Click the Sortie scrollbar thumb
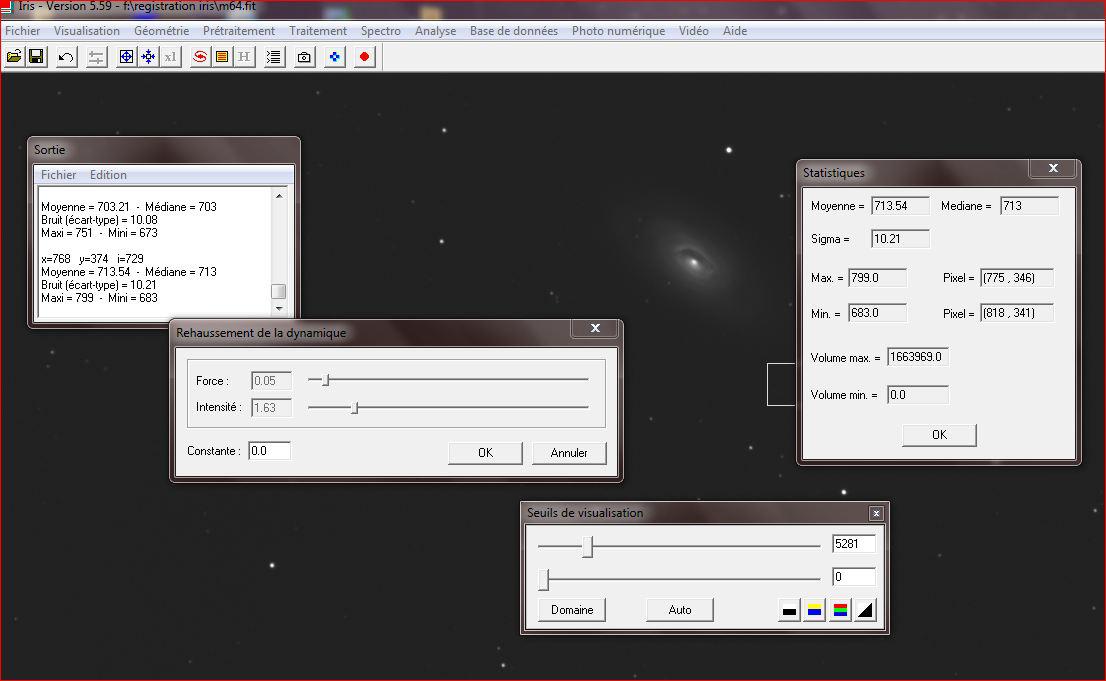 coord(279,291)
